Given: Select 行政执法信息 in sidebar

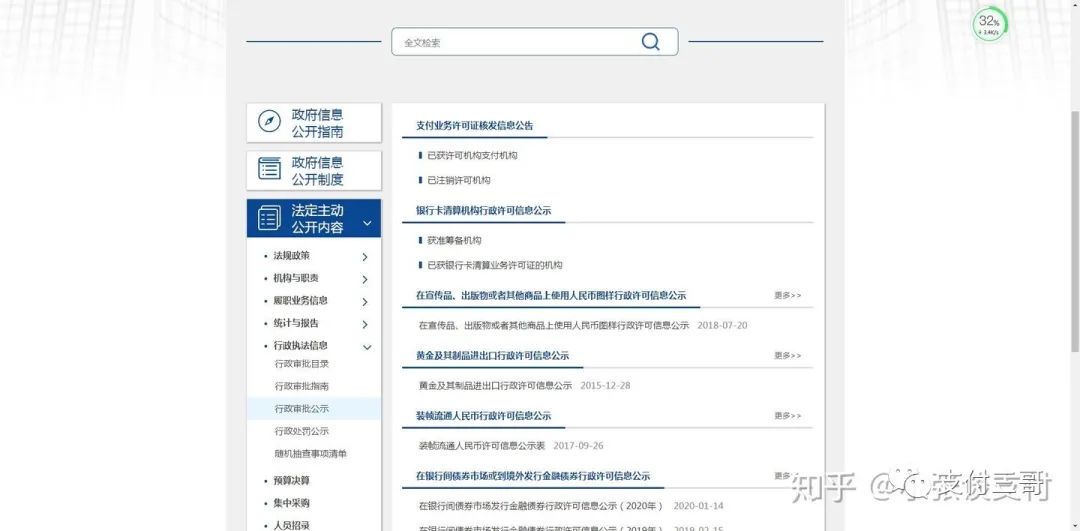Looking at the screenshot, I should (x=300, y=346).
